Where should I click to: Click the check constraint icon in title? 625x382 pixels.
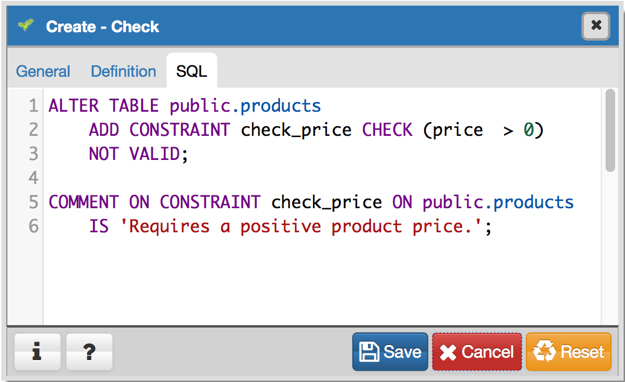tap(26, 26)
